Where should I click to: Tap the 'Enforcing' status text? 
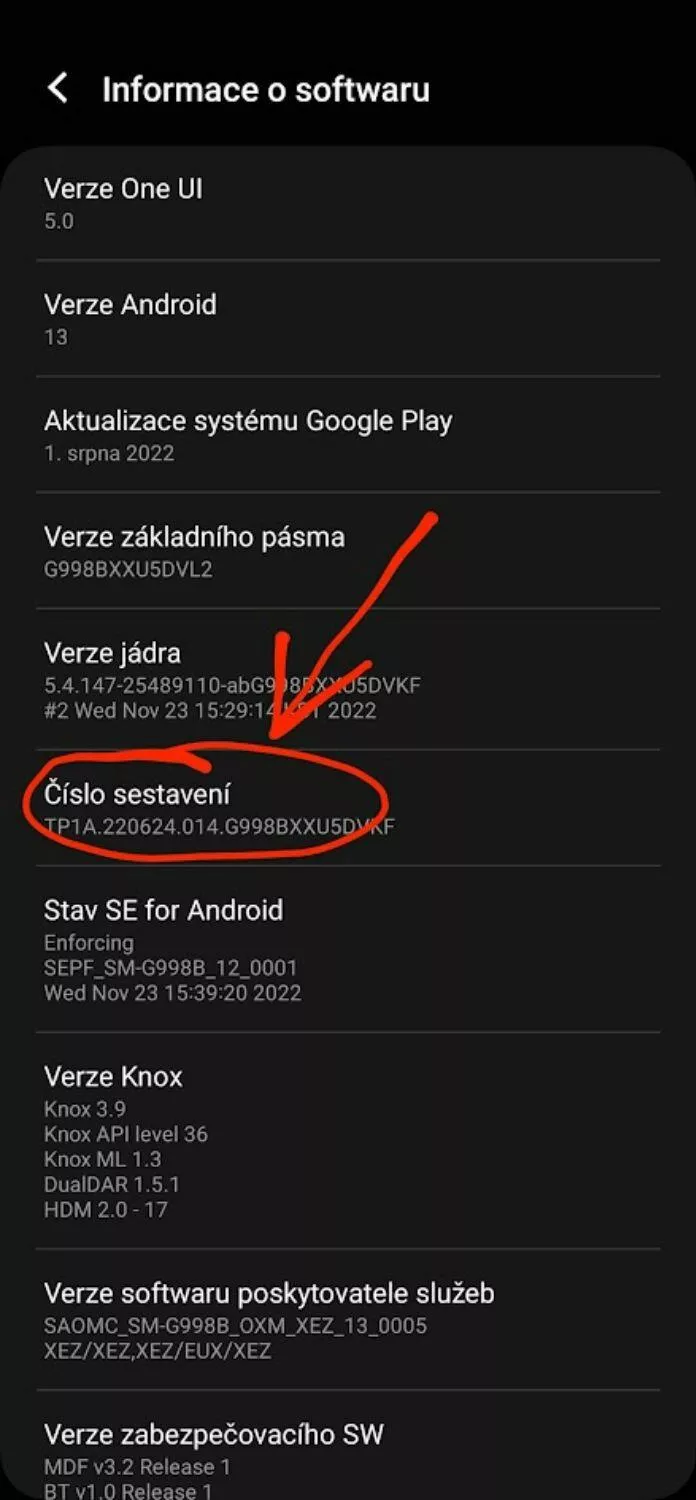(x=89, y=943)
